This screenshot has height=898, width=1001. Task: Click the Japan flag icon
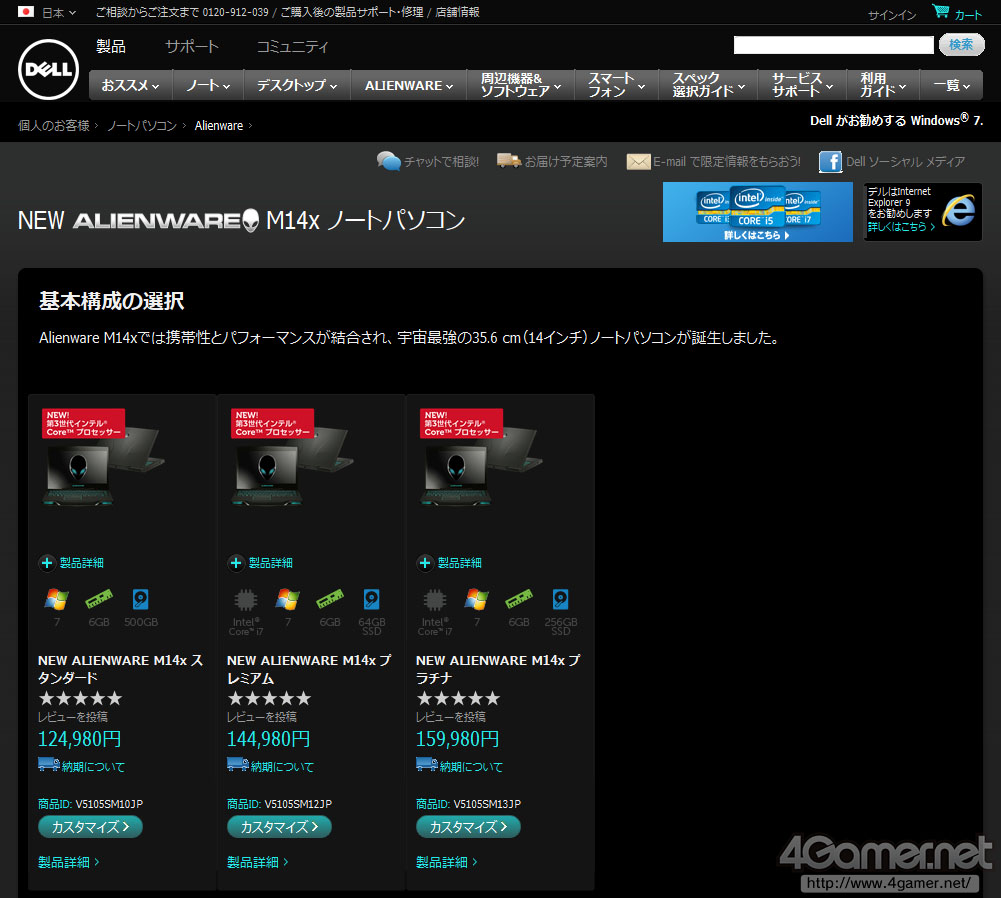coord(26,11)
